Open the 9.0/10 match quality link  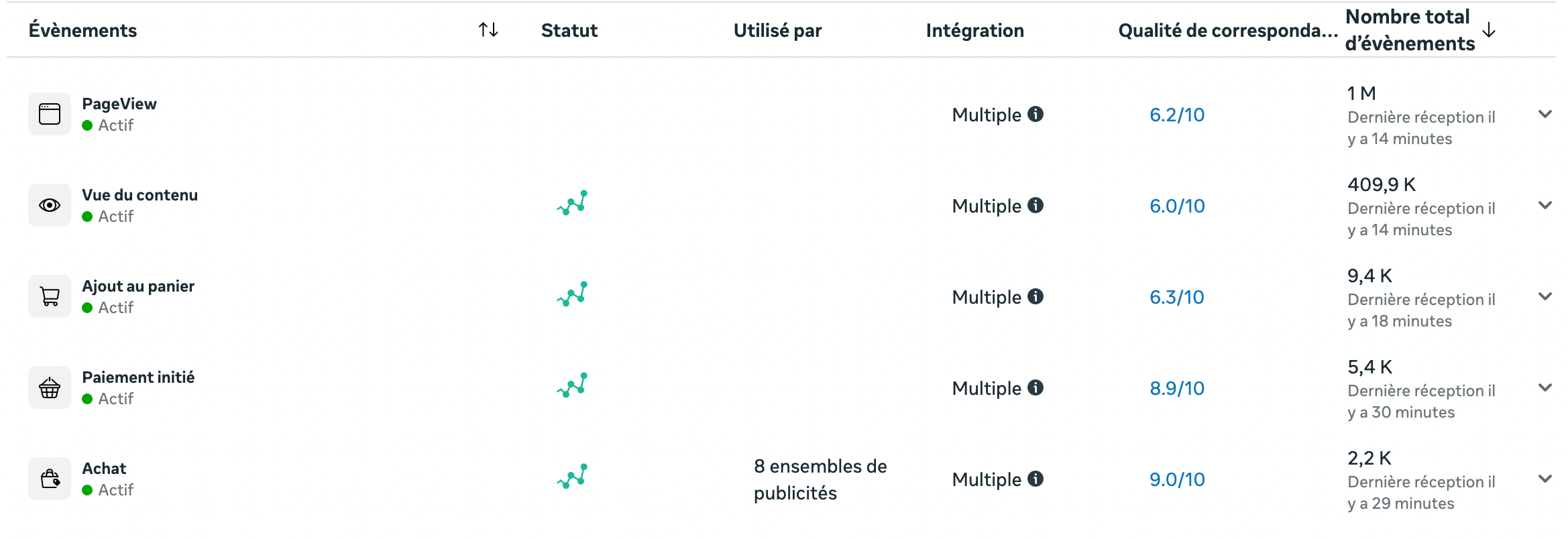[1177, 480]
